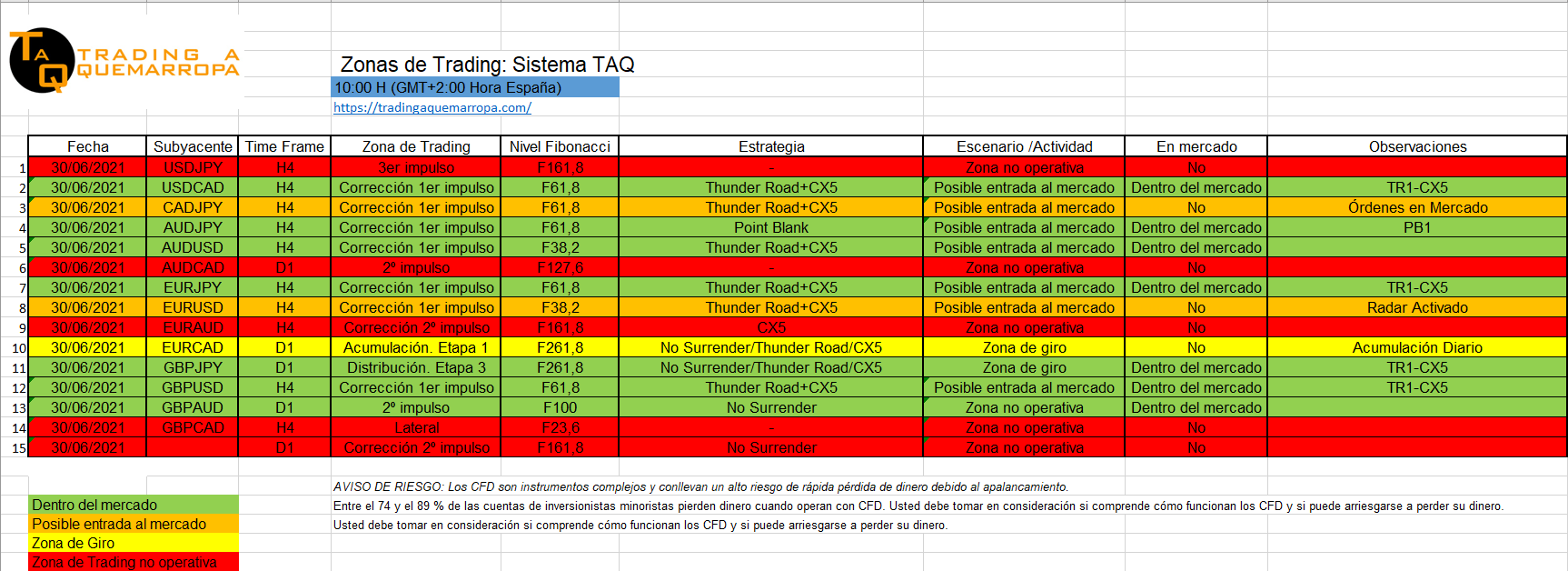Open the tradingaquemarropa.com hyperlink
The height and width of the screenshot is (571, 1568).
tap(432, 107)
